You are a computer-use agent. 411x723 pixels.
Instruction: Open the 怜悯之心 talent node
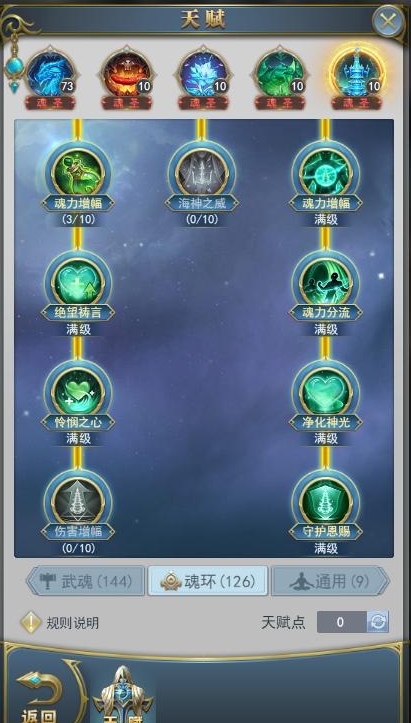tap(77, 392)
